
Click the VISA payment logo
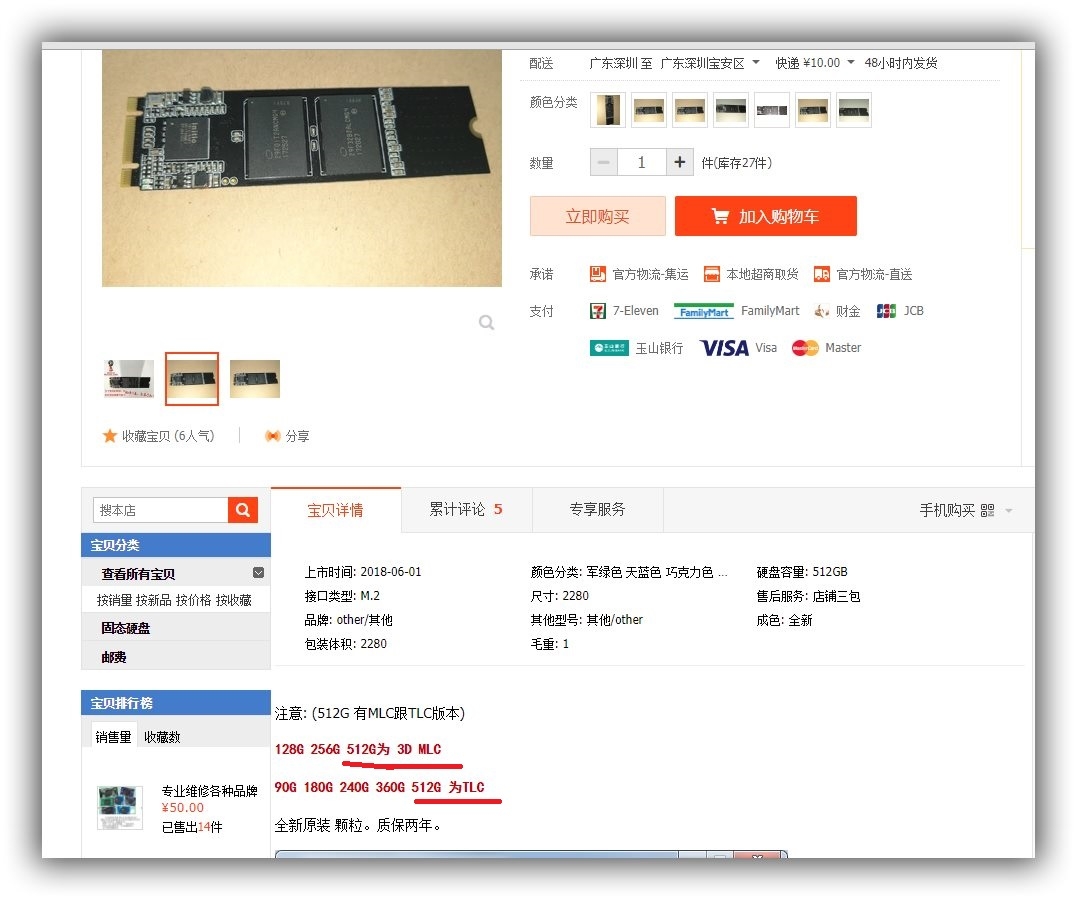724,348
